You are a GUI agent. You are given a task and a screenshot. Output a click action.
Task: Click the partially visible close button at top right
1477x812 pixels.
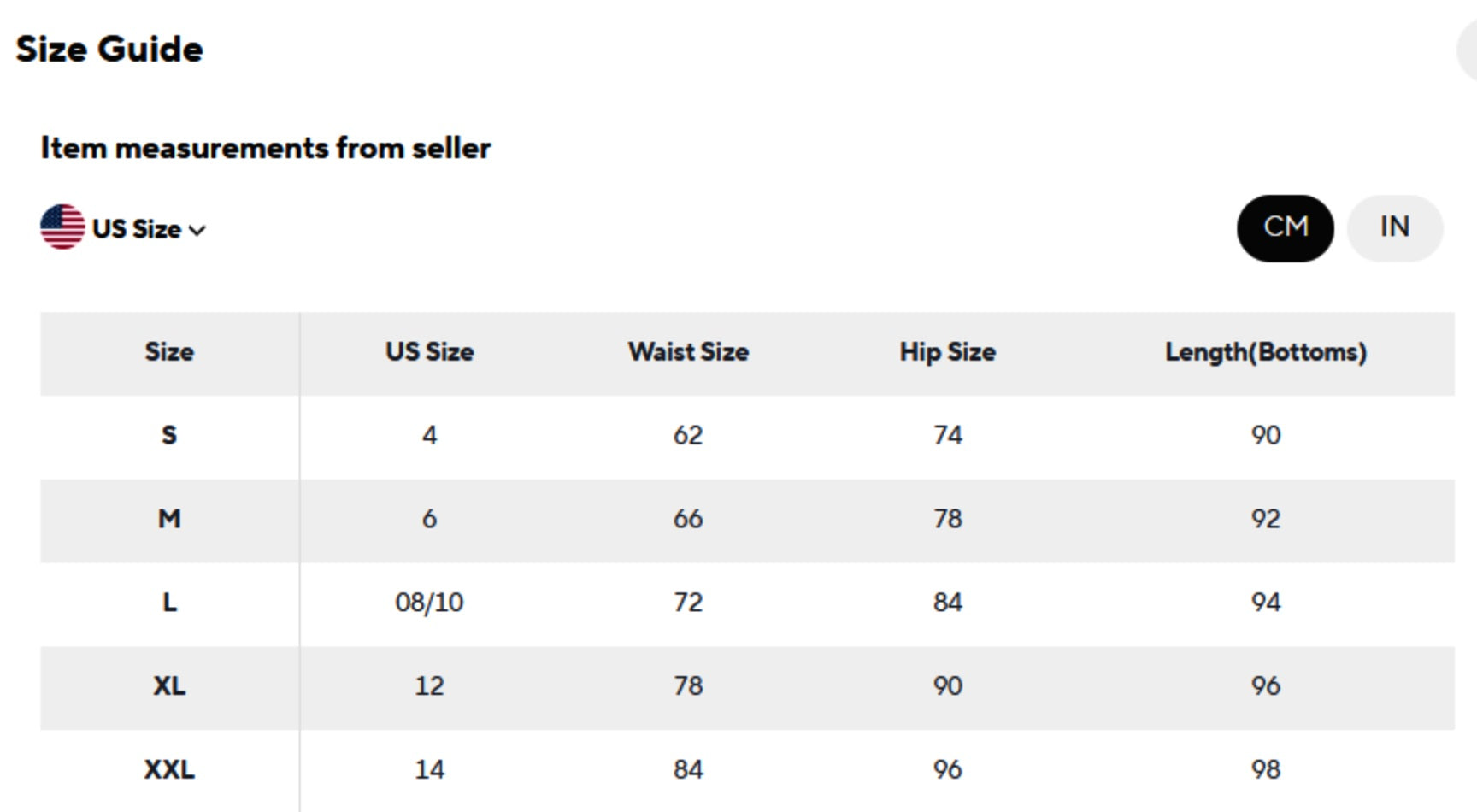pyautogui.click(x=1468, y=50)
